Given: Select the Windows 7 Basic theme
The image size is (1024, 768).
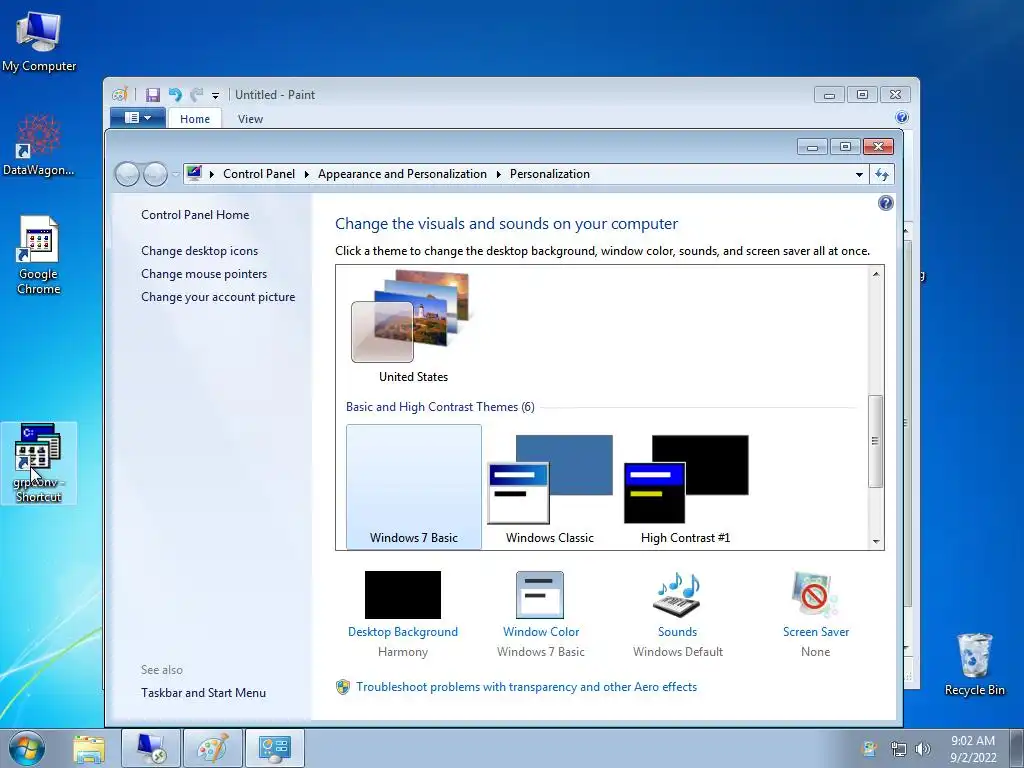Looking at the screenshot, I should 413,487.
